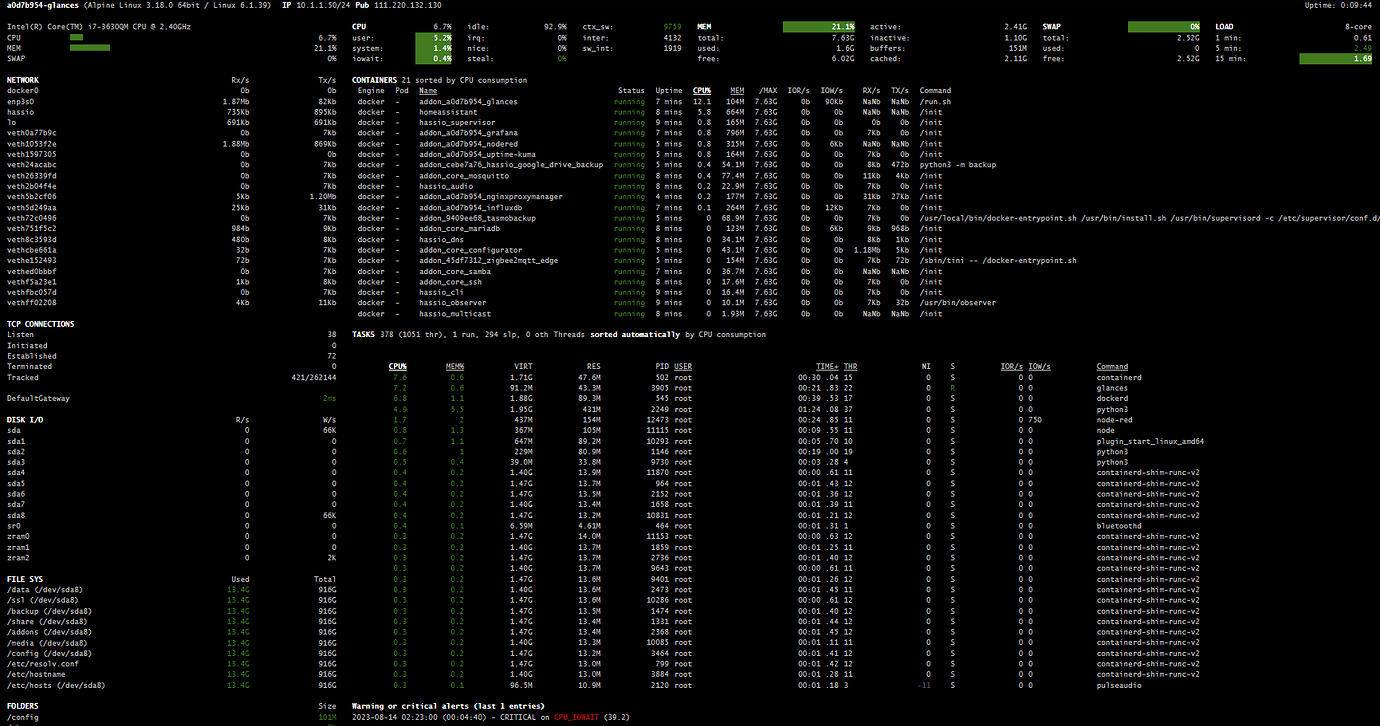Select the docker0 network interface row
1380x726 pixels.
click(x=26, y=90)
